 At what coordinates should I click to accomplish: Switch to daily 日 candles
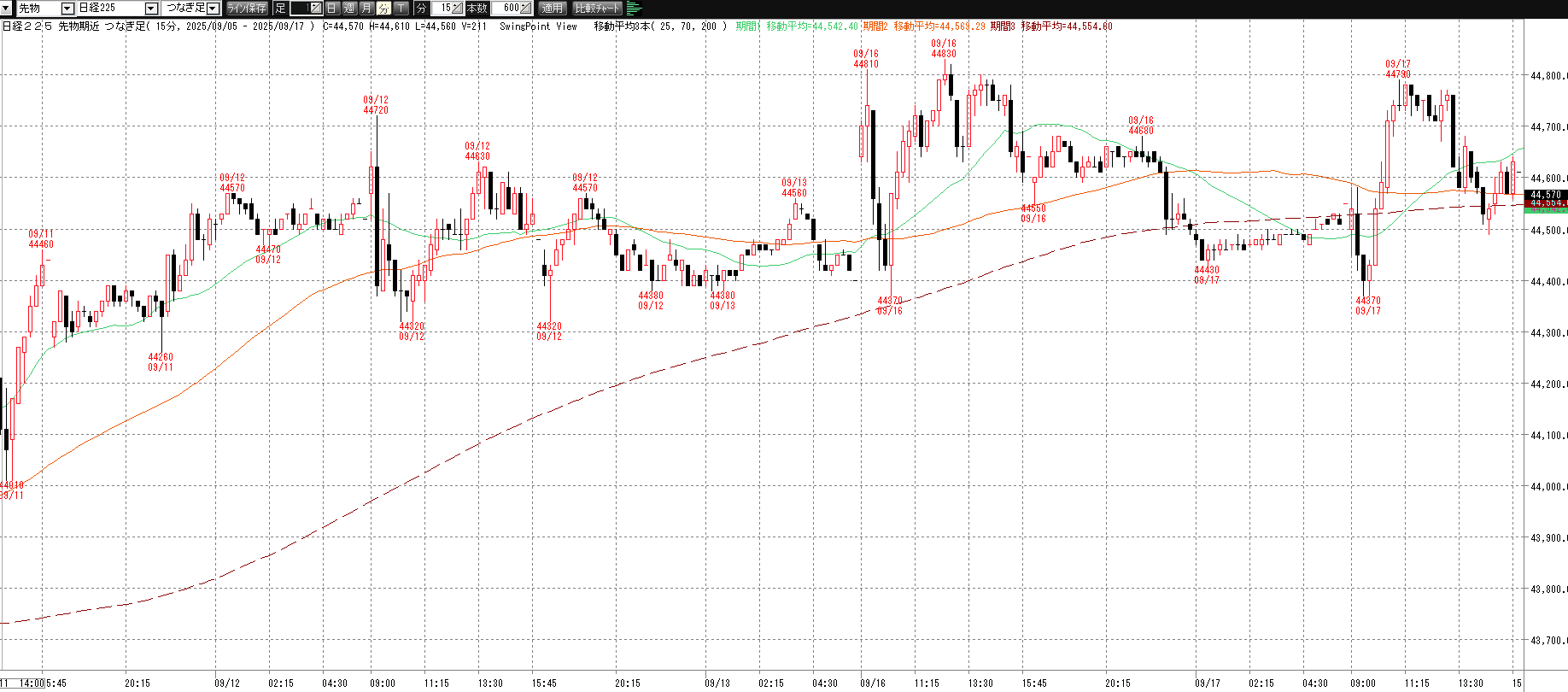click(332, 9)
